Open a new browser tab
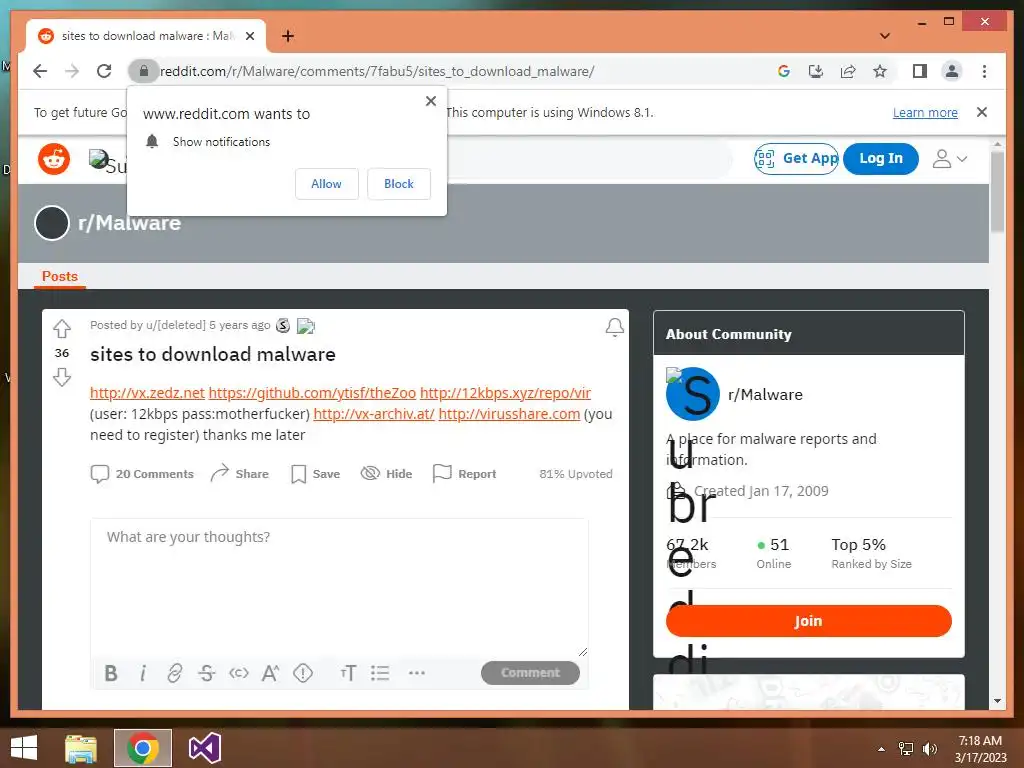1024x768 pixels. point(287,36)
